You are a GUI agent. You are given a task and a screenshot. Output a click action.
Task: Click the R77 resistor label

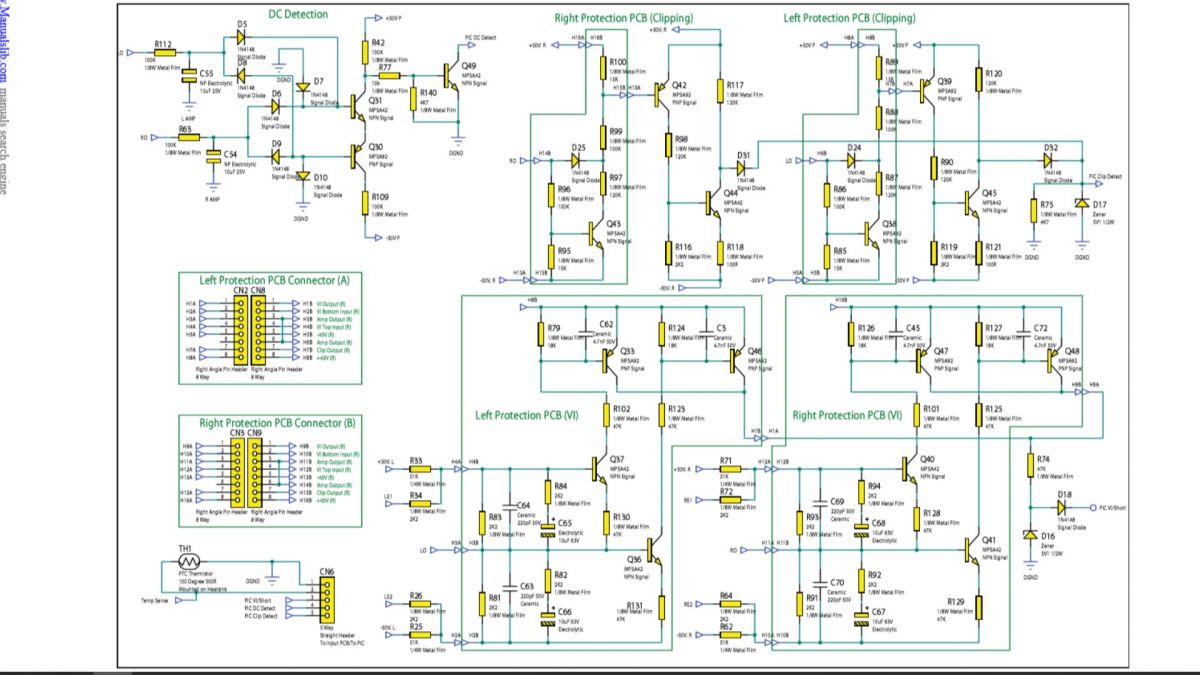tap(385, 67)
